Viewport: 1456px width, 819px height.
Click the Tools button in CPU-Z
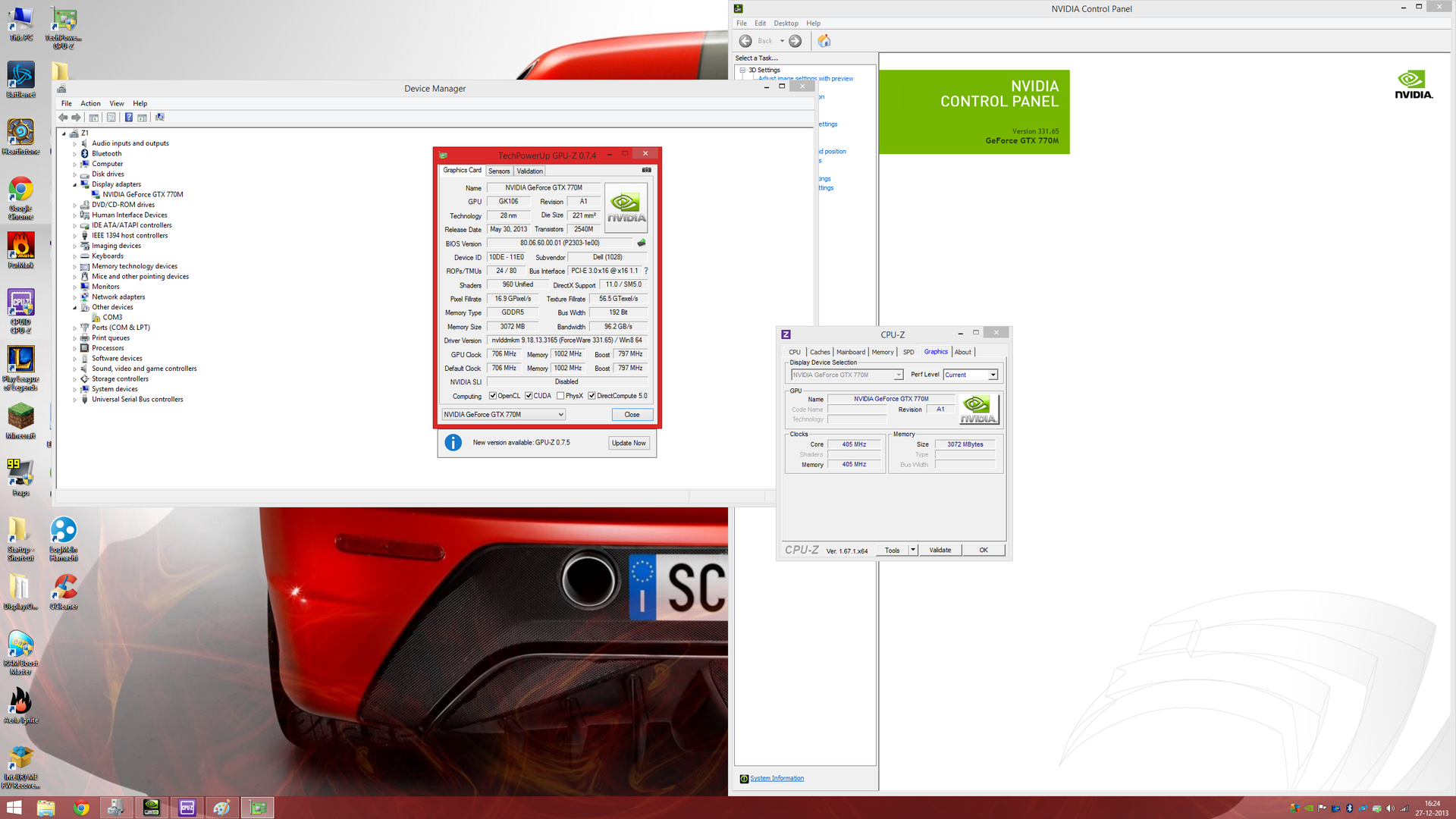(892, 550)
